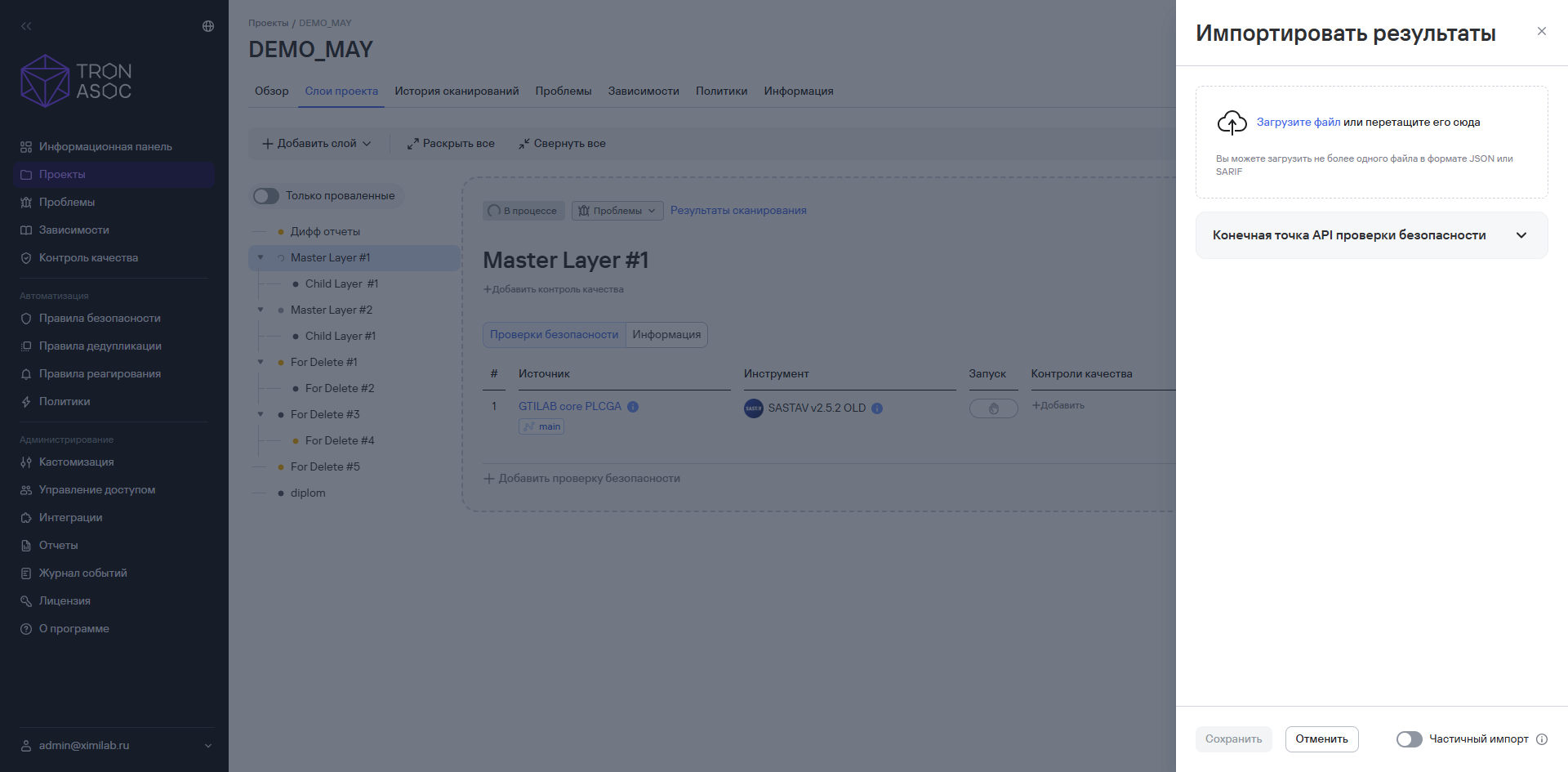Click the Журнал событий icon
1568x772 pixels.
[26, 573]
